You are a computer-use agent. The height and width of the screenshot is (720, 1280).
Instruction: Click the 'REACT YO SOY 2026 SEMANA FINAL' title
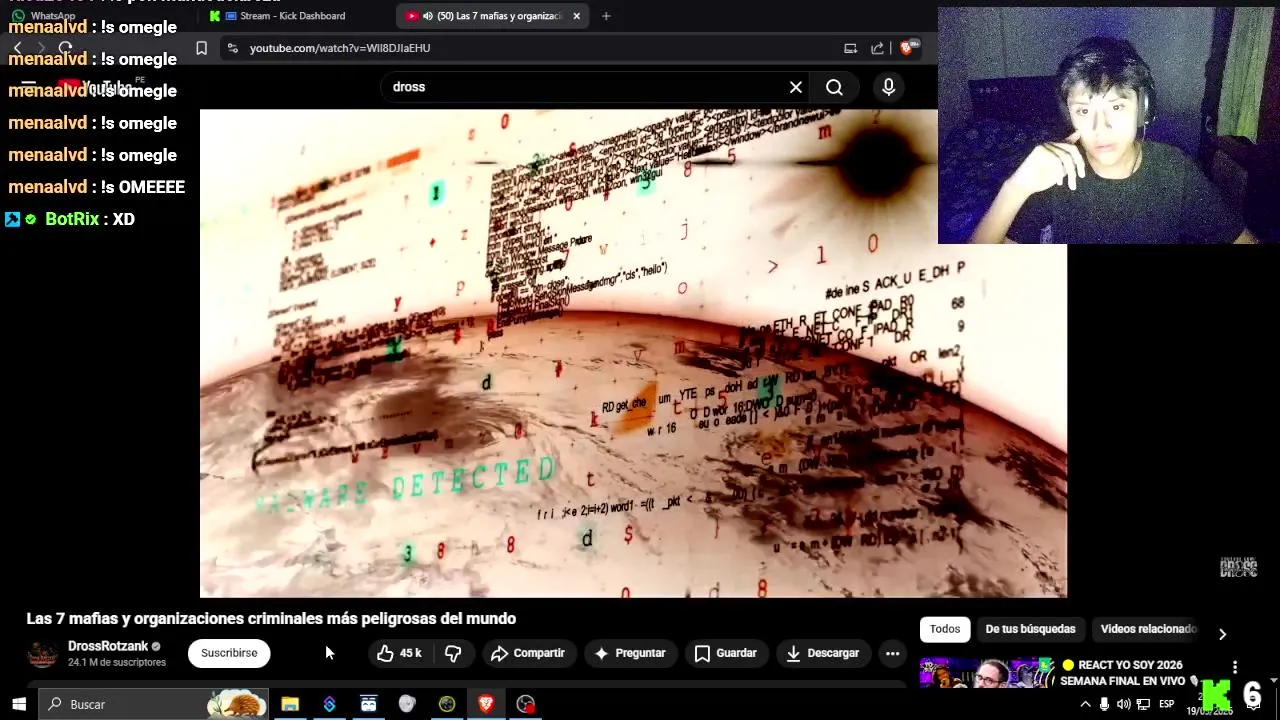click(1130, 673)
